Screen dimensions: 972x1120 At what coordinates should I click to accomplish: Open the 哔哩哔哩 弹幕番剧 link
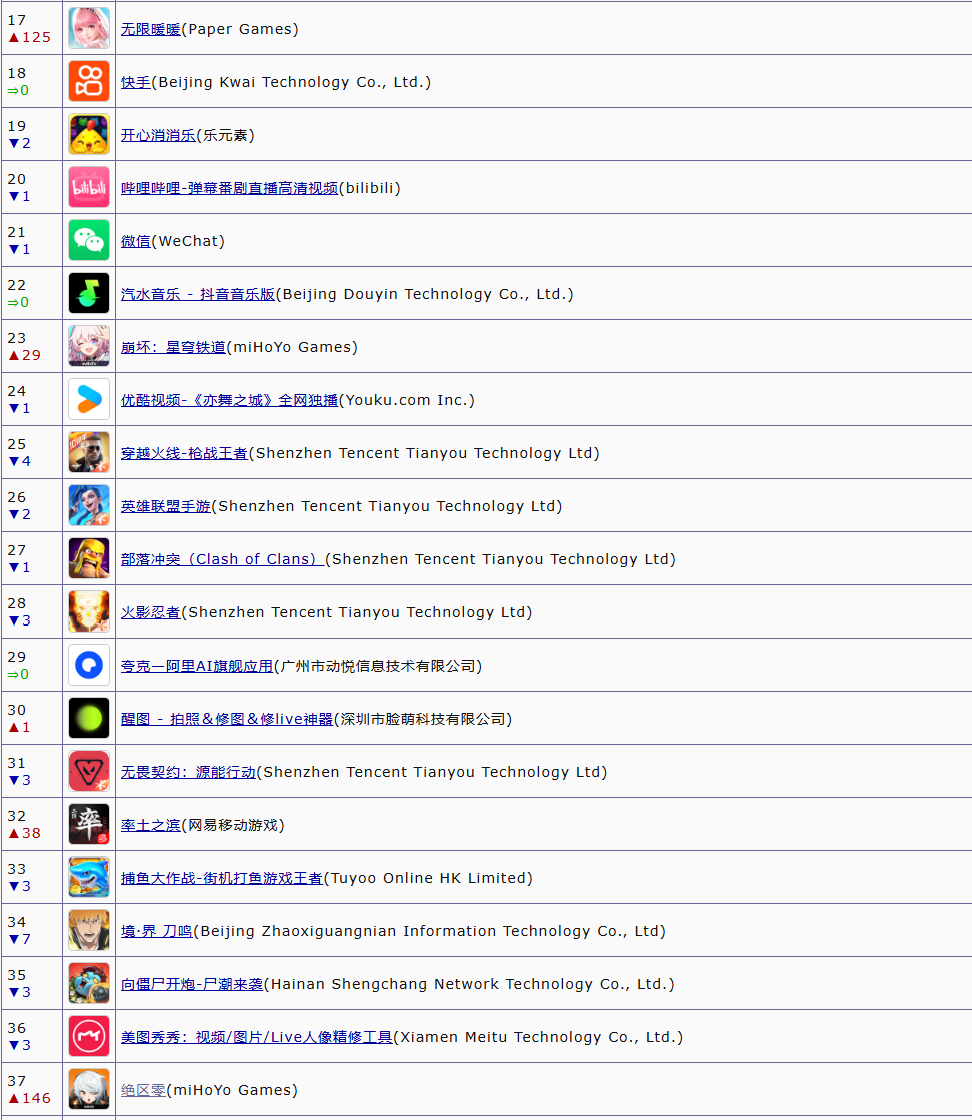coord(229,188)
